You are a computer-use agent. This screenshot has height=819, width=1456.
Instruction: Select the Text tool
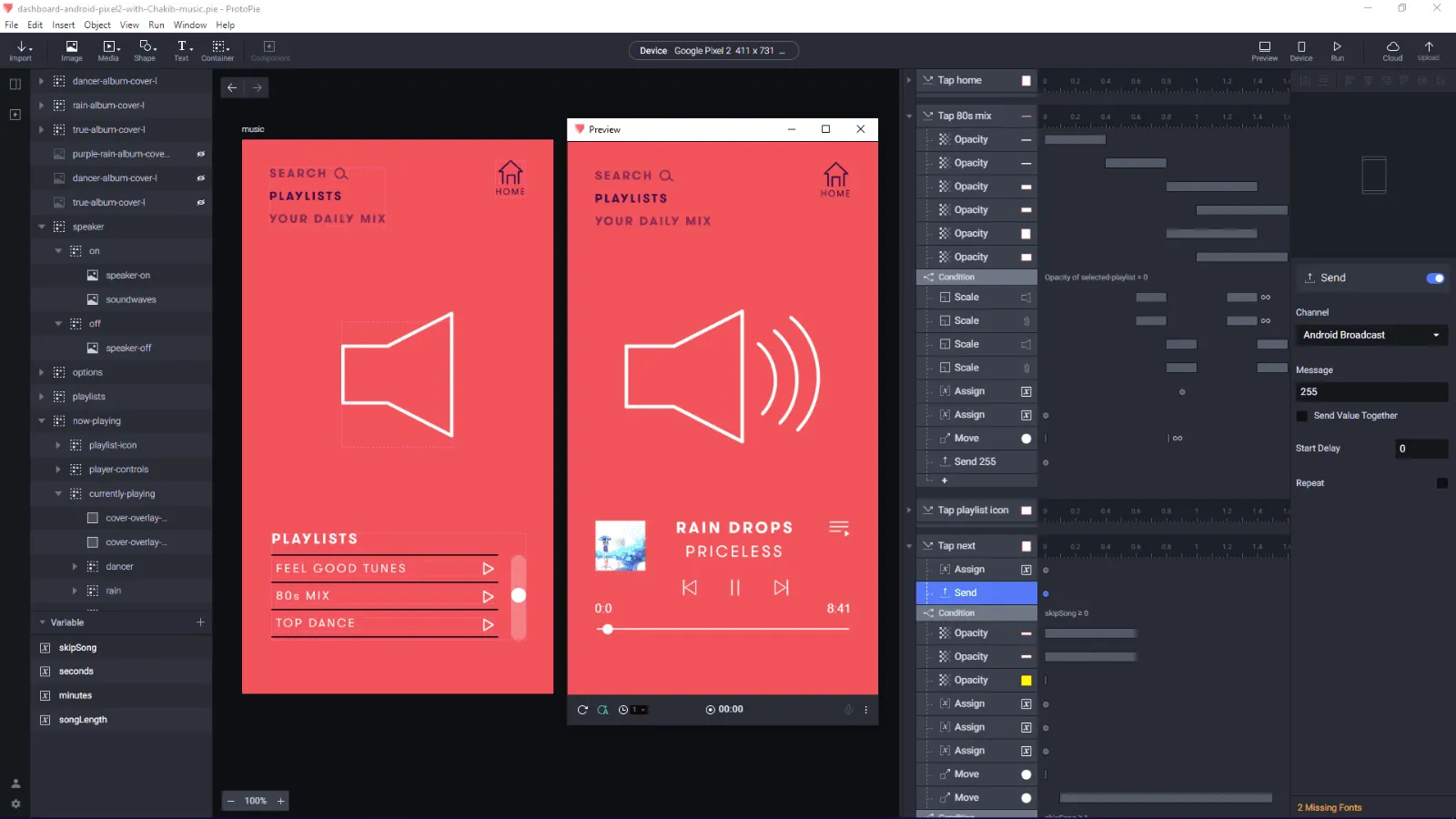coord(182,50)
